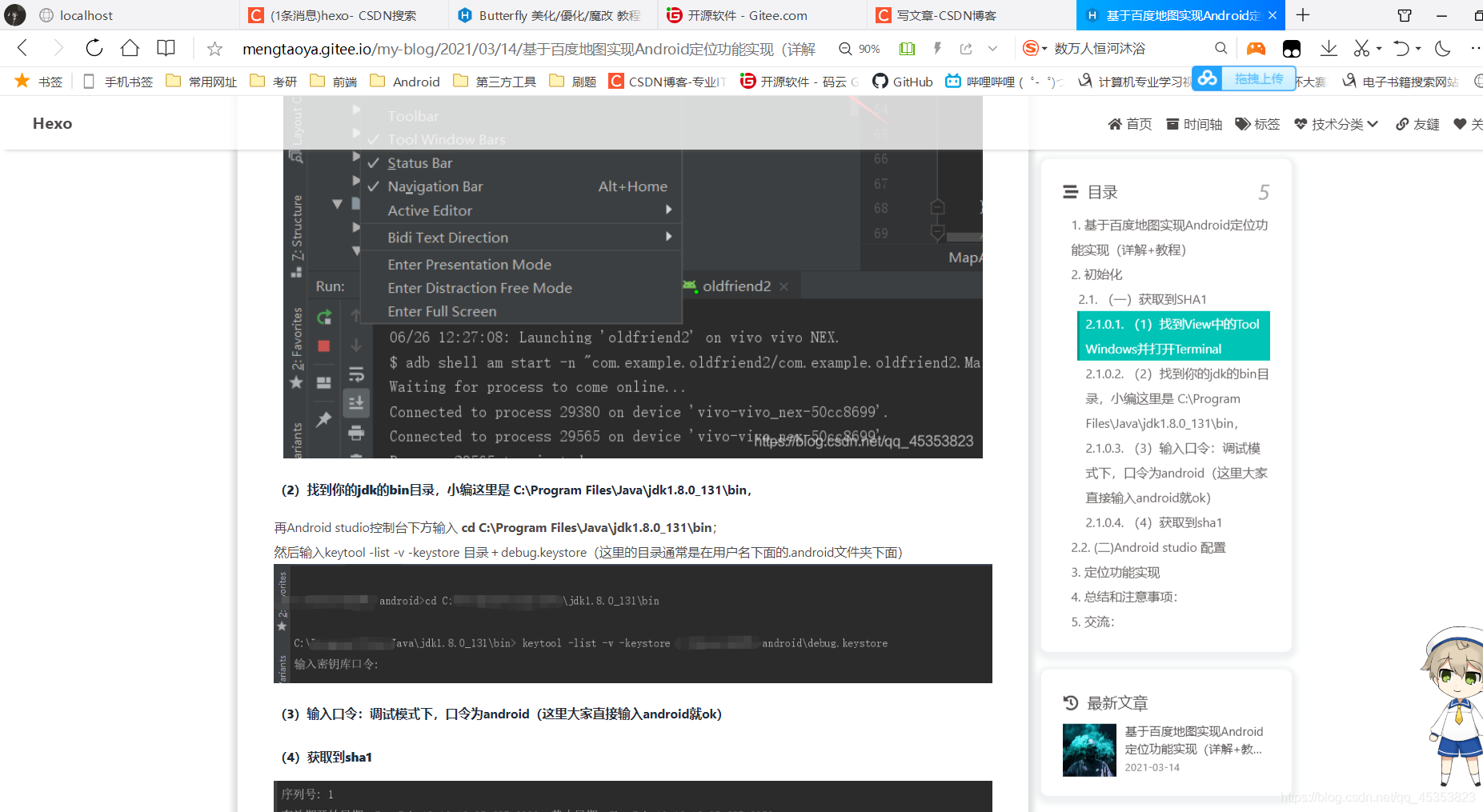Switch to the hexo CSDN搜索 tab
The image size is (1483, 812).
pos(343,15)
